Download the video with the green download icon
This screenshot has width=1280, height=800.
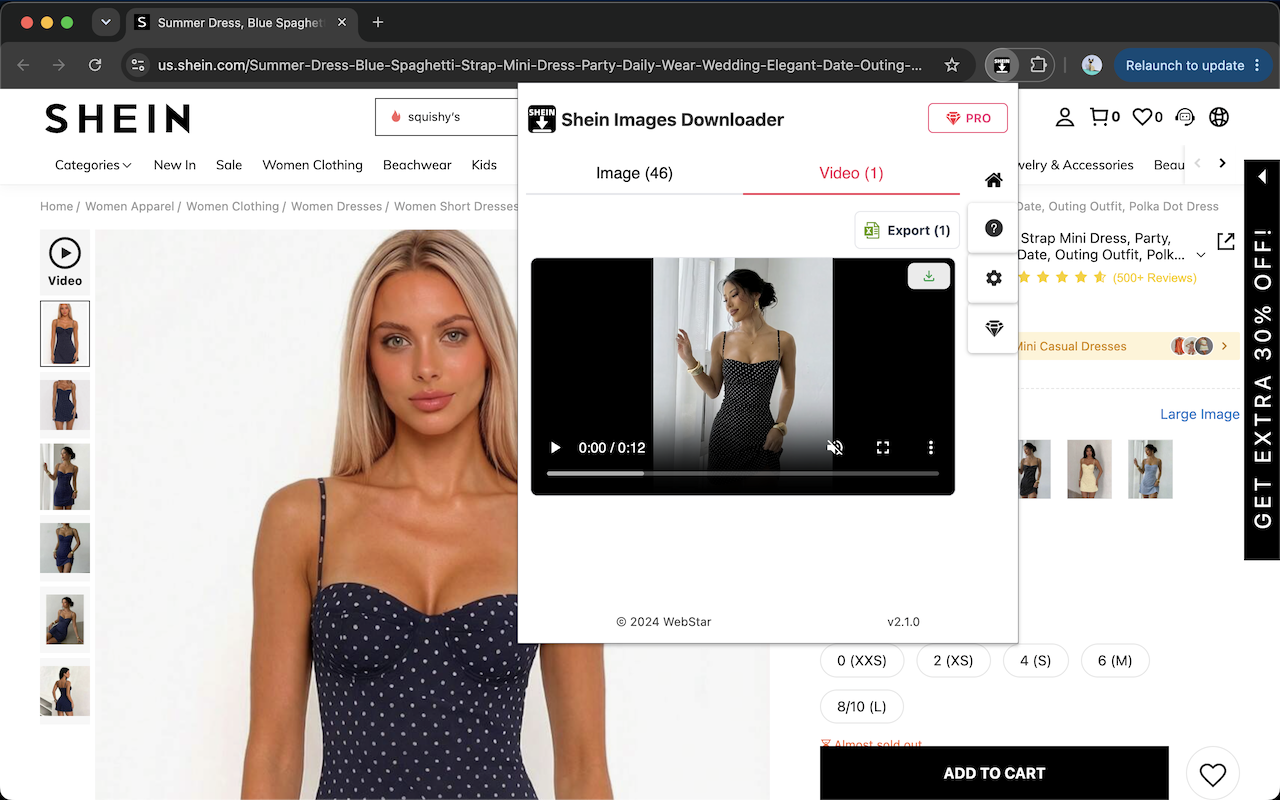pyautogui.click(x=929, y=276)
